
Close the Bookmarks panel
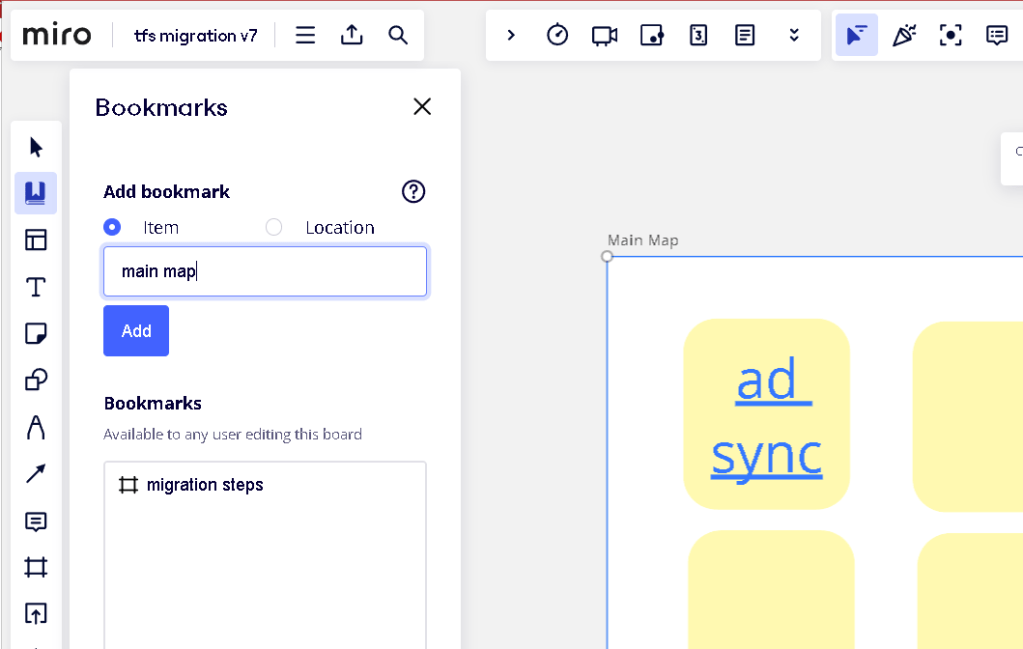[x=422, y=106]
